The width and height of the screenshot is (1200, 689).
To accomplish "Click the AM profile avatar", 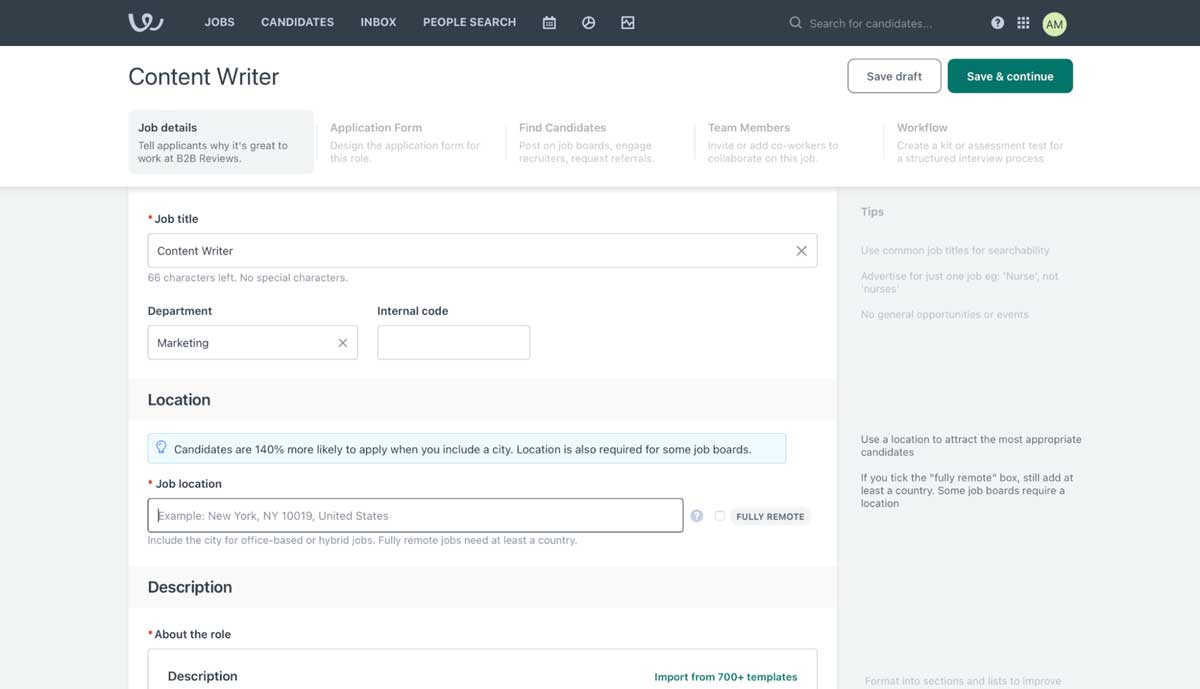I will click(1054, 22).
